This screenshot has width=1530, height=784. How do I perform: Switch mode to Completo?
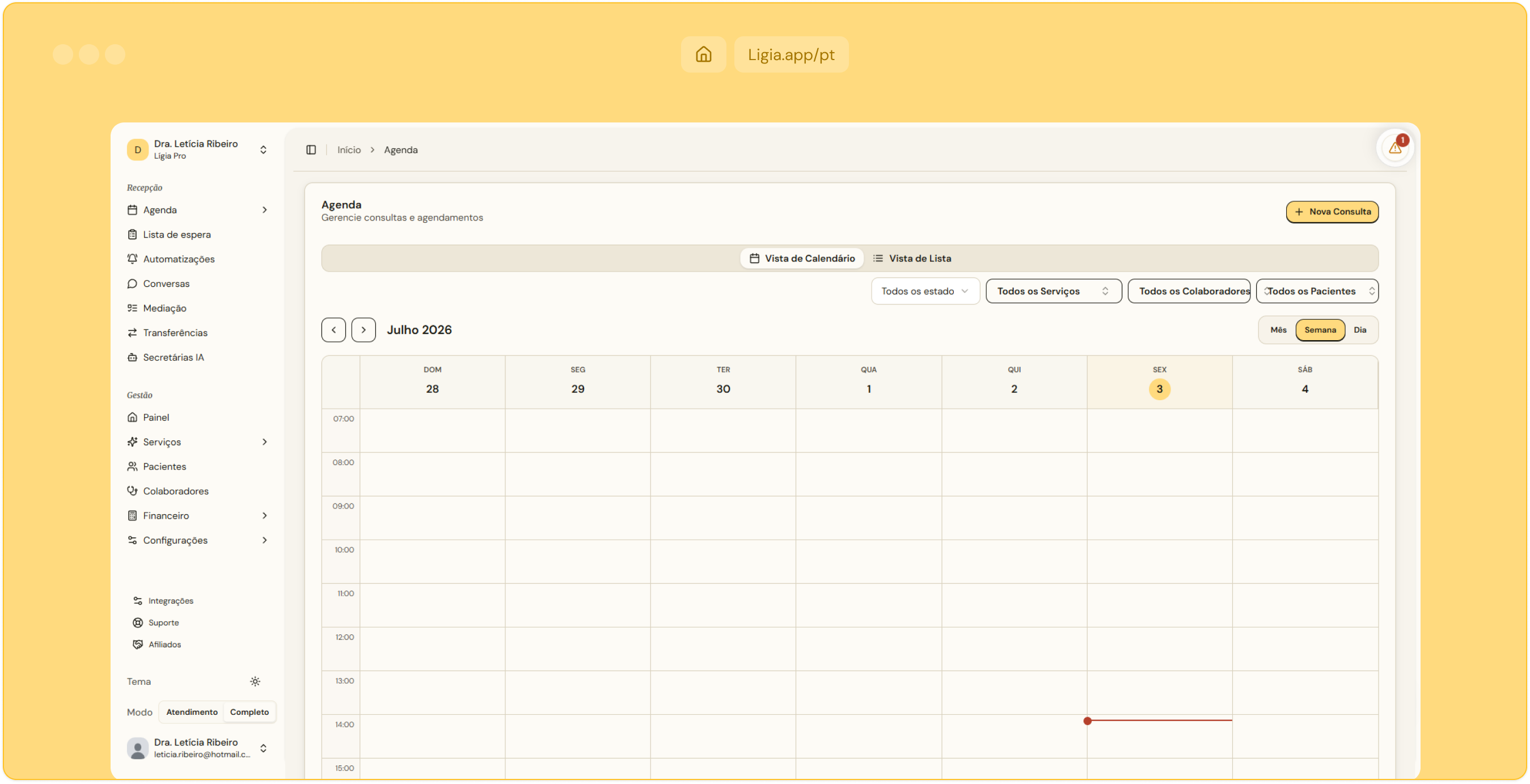pyautogui.click(x=250, y=712)
